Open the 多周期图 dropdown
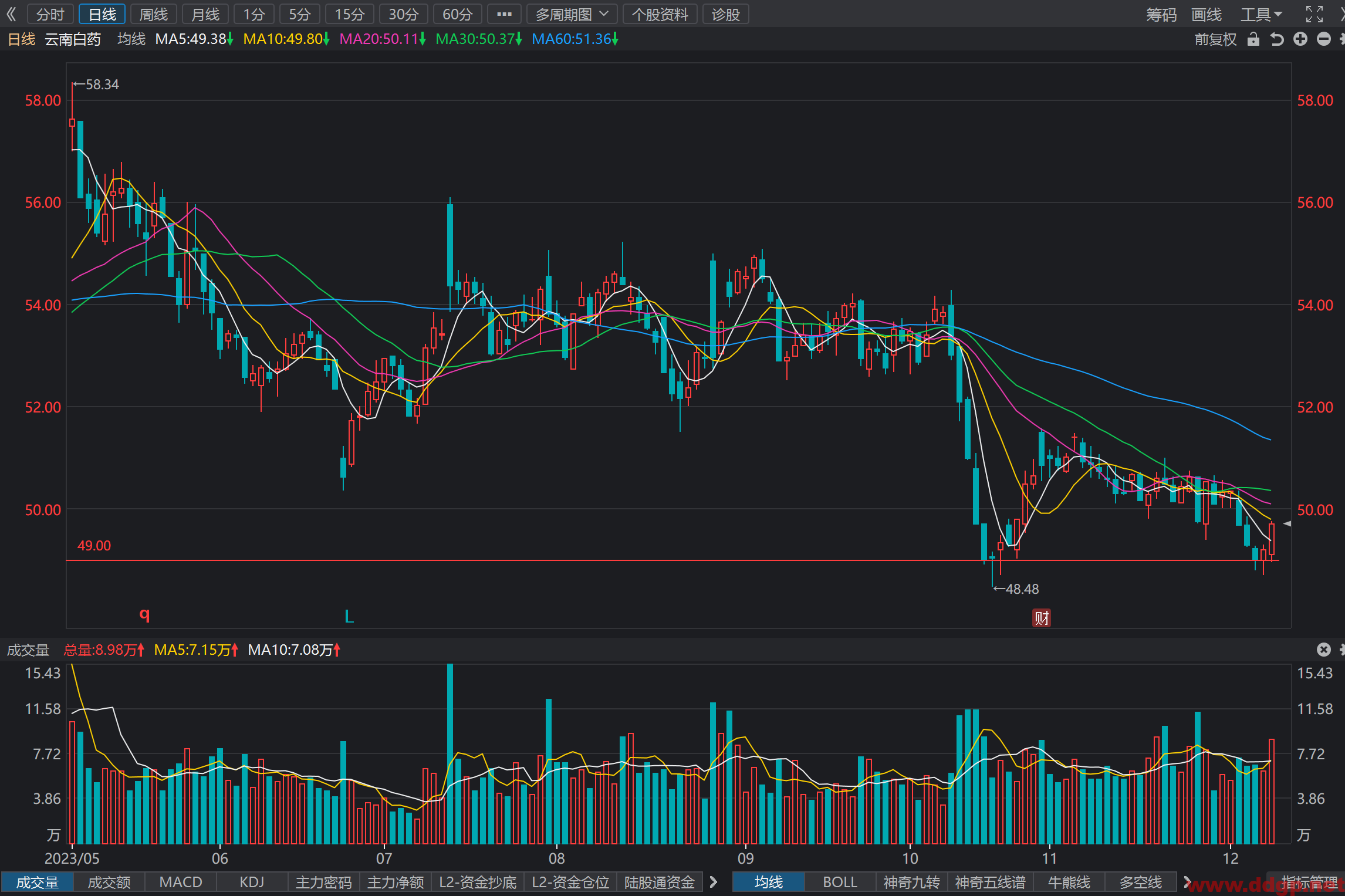The width and height of the screenshot is (1345, 896). 572,14
